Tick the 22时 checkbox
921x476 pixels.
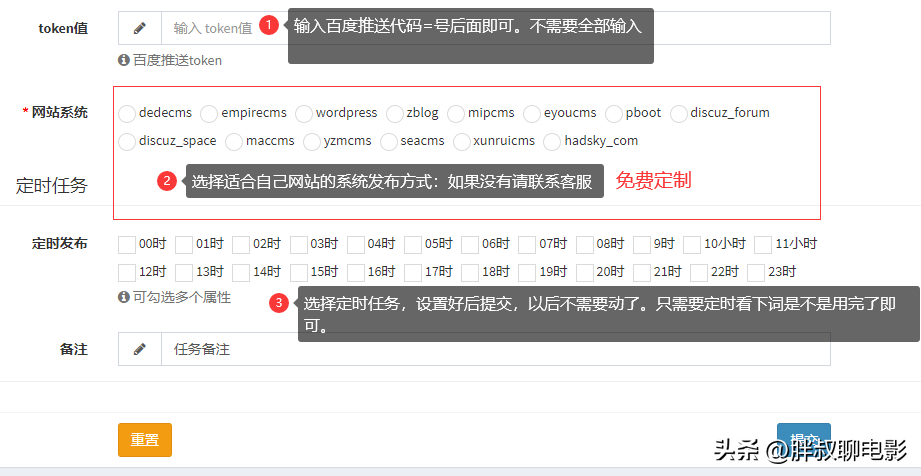point(699,273)
